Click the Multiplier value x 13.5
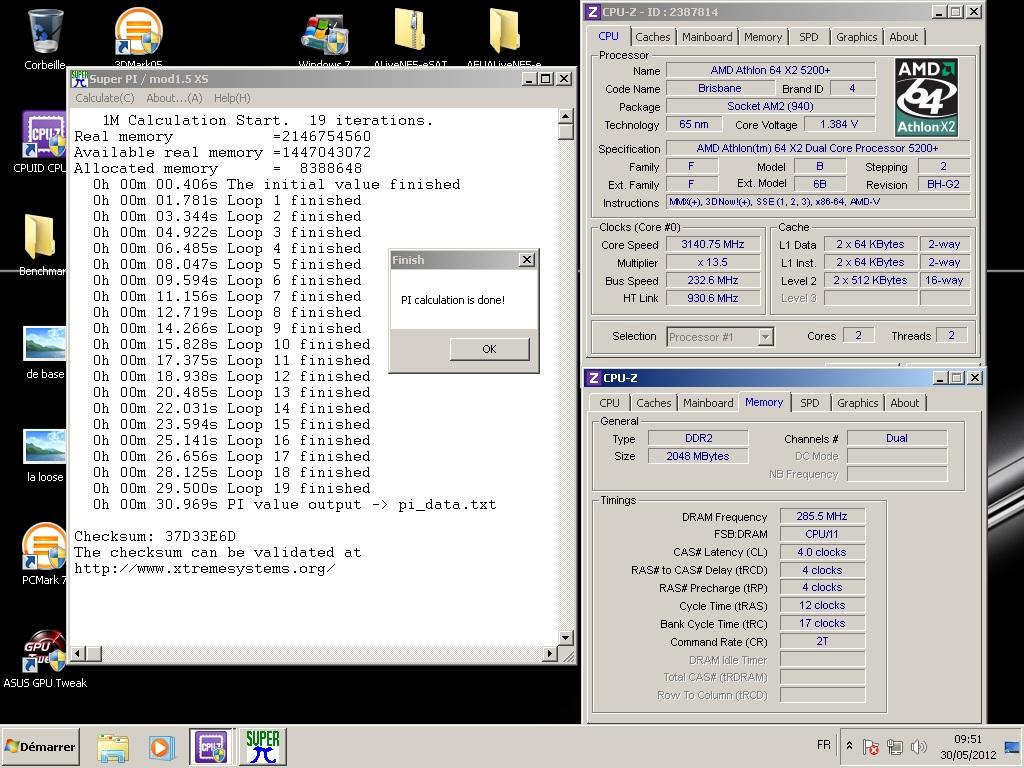The image size is (1024, 768). pyautogui.click(x=713, y=263)
